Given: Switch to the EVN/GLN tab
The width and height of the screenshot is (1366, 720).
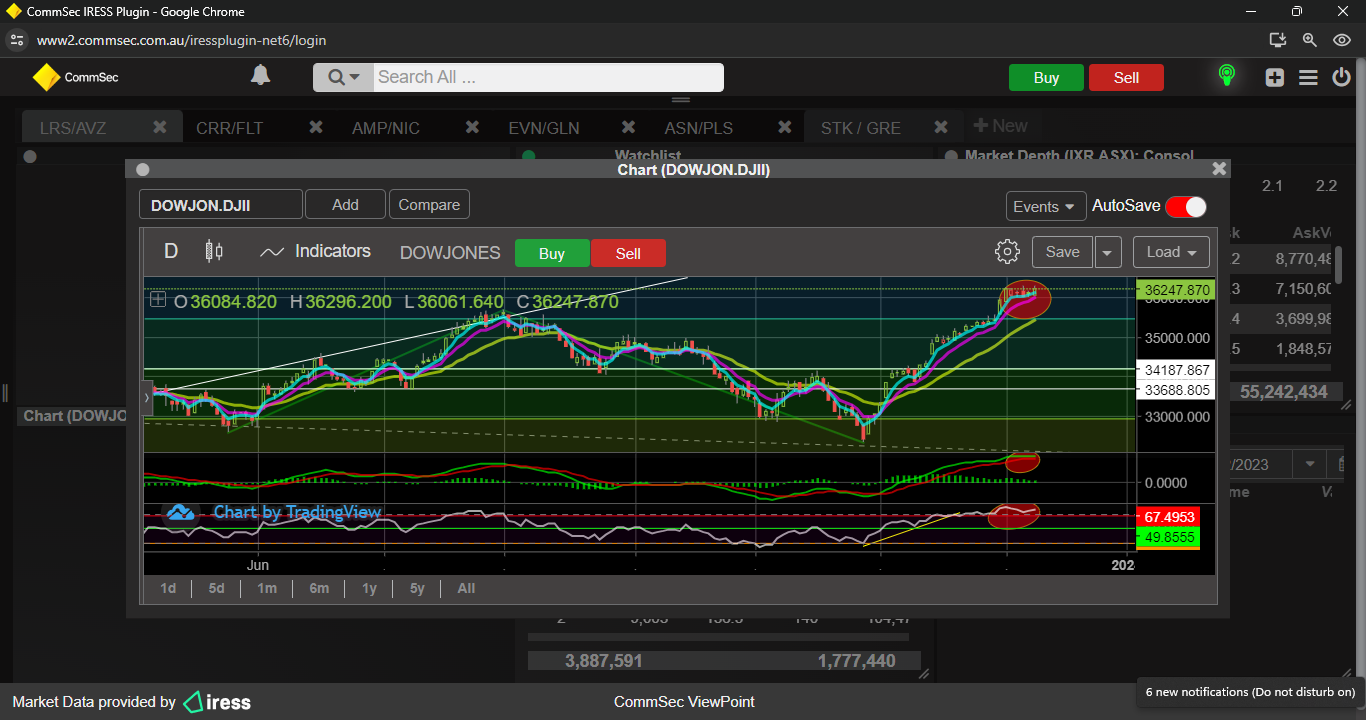Looking at the screenshot, I should [543, 128].
